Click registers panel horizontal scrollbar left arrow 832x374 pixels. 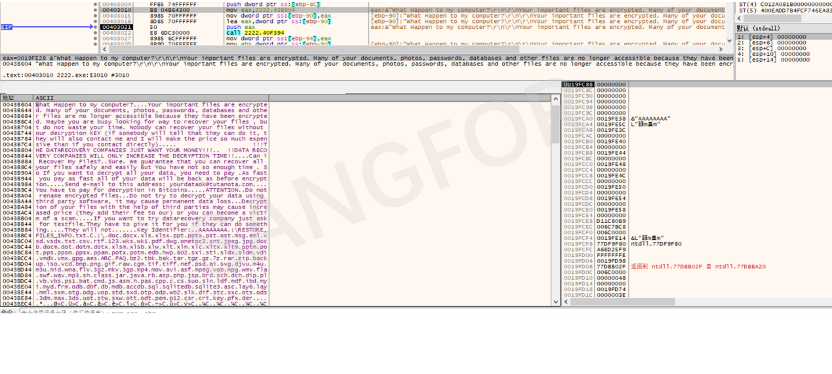[740, 18]
